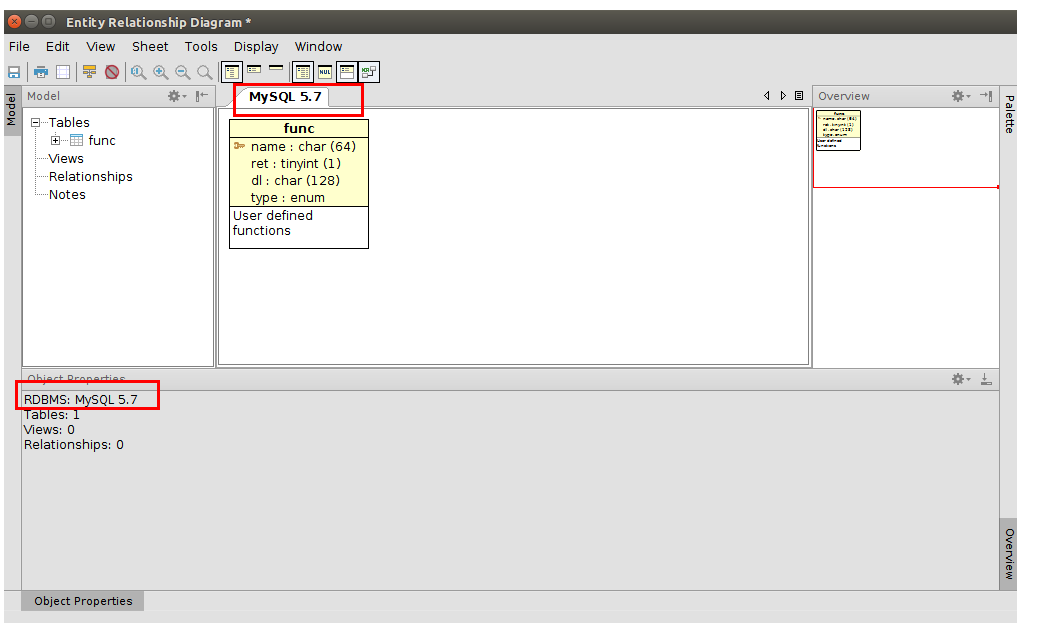Select the MySQL 5.7 sheet tab
Image resolution: width=1060 pixels, height=642 pixels.
click(285, 97)
